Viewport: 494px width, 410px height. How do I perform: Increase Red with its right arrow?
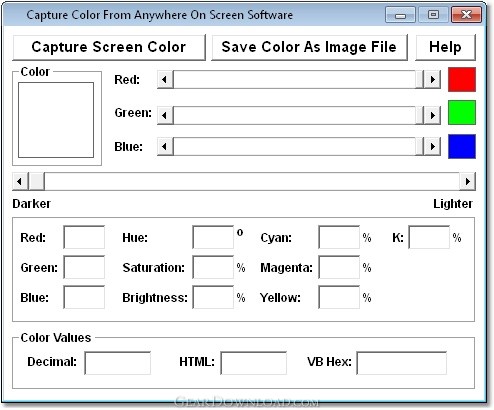tap(432, 80)
